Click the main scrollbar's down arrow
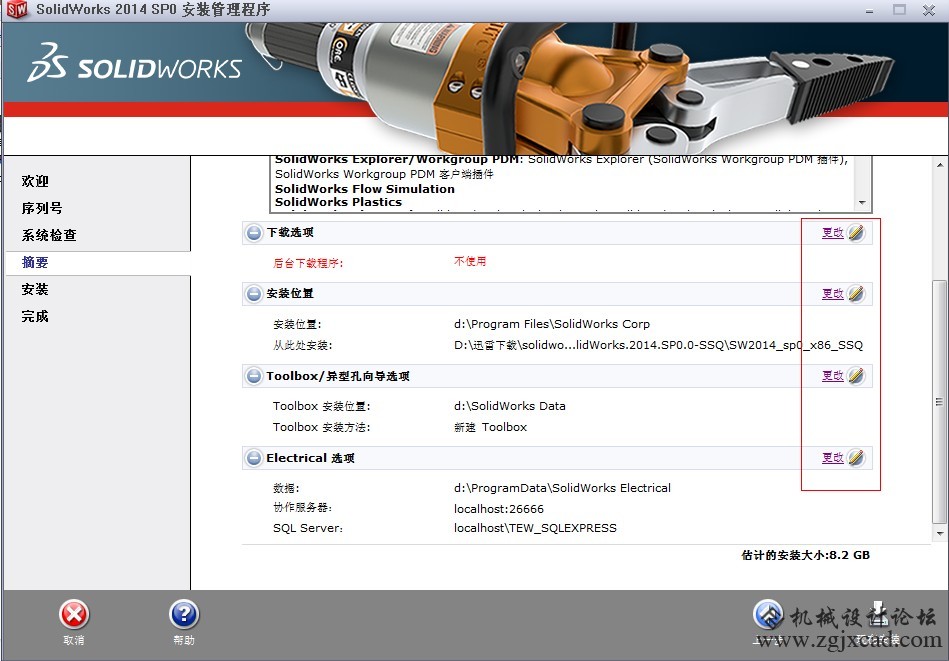Image resolution: width=949 pixels, height=661 pixels. (939, 533)
